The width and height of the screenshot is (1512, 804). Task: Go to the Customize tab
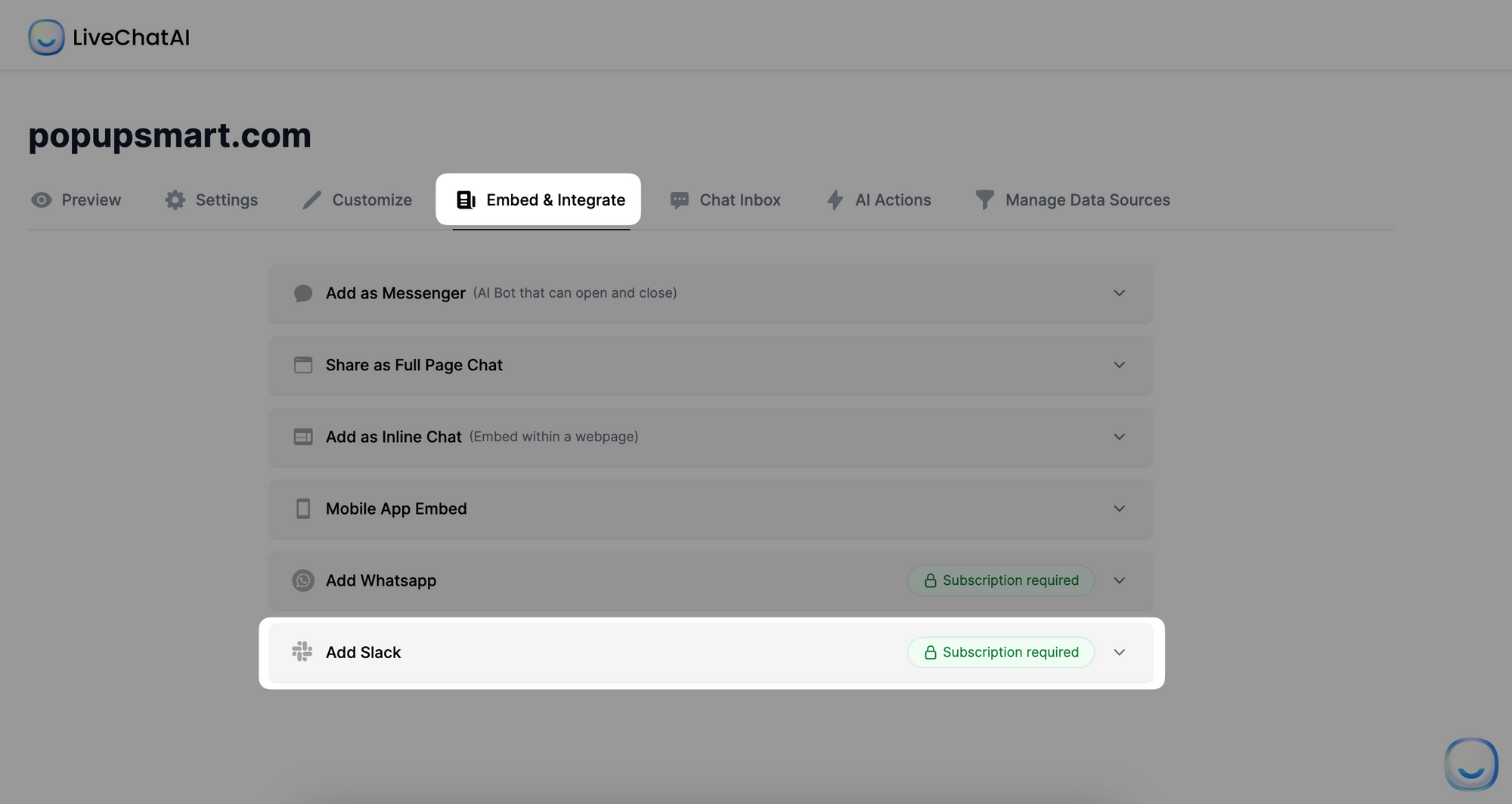tap(357, 200)
